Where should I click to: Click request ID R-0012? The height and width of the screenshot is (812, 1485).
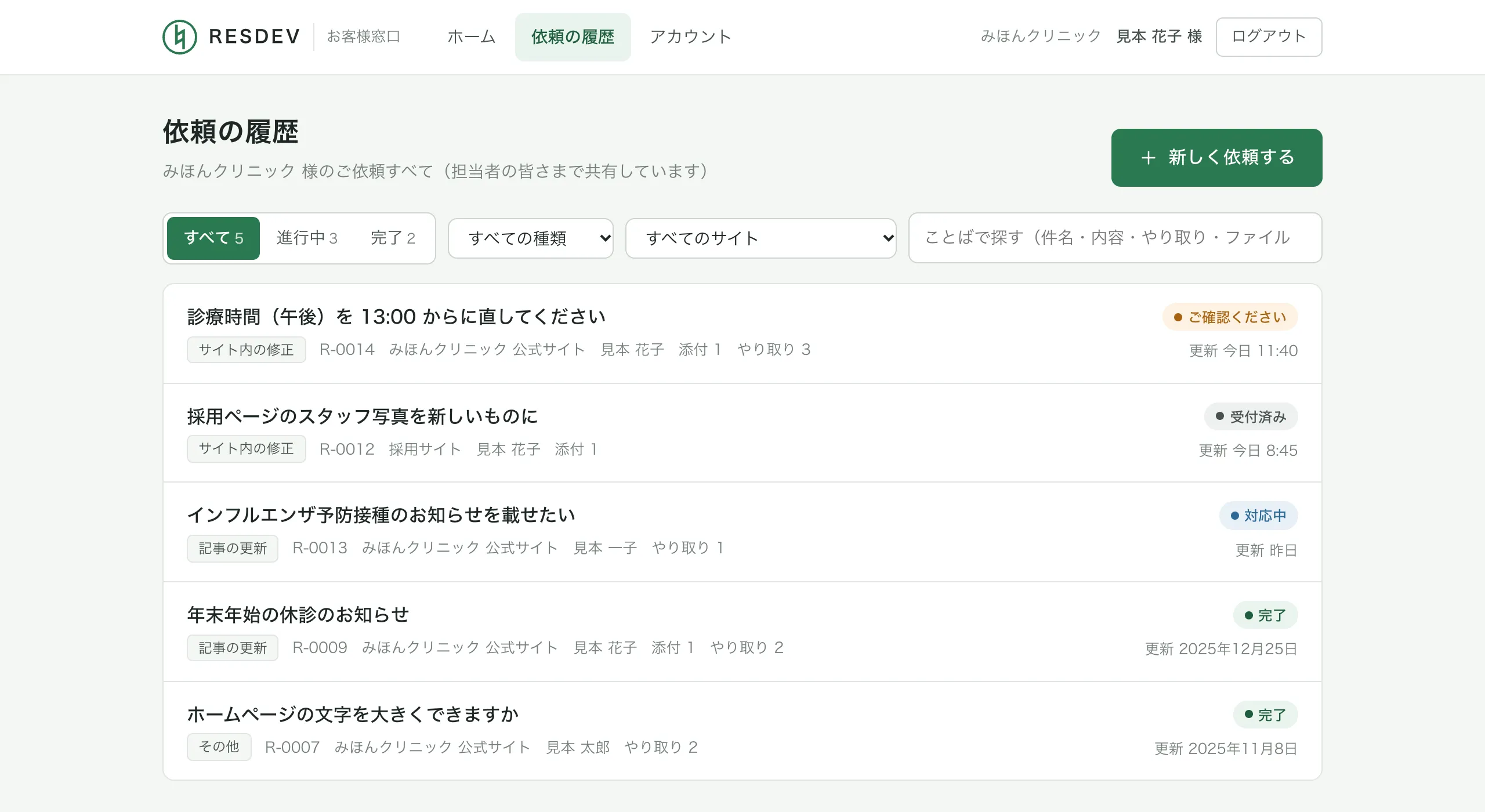click(347, 449)
